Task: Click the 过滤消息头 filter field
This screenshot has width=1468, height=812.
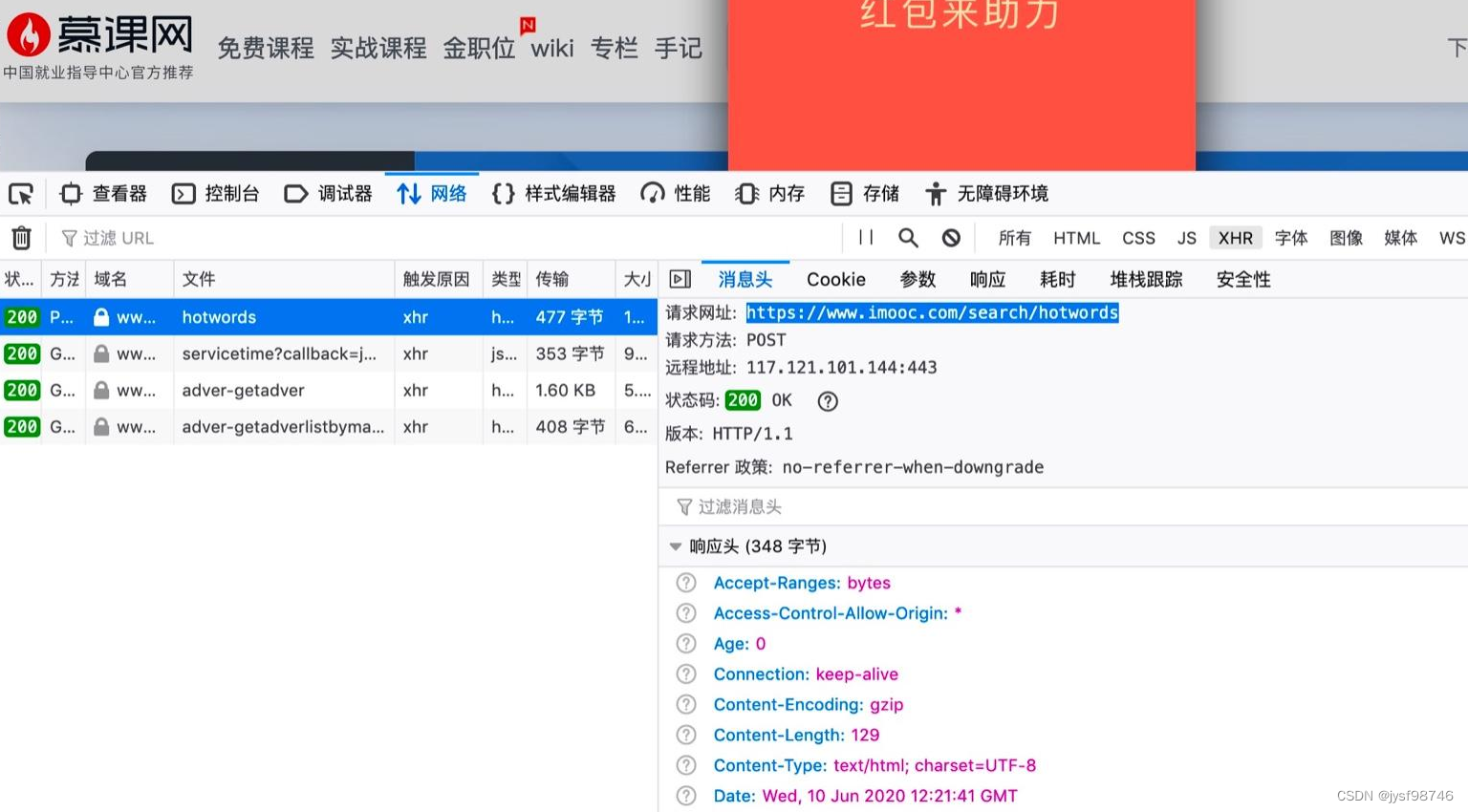Action: click(x=1063, y=506)
